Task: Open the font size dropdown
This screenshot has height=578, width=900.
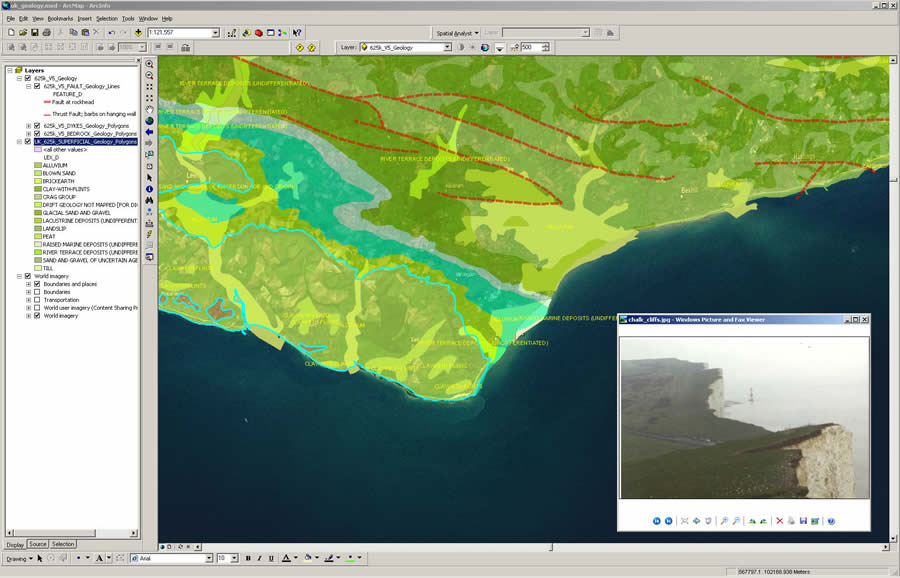Action: [234, 558]
